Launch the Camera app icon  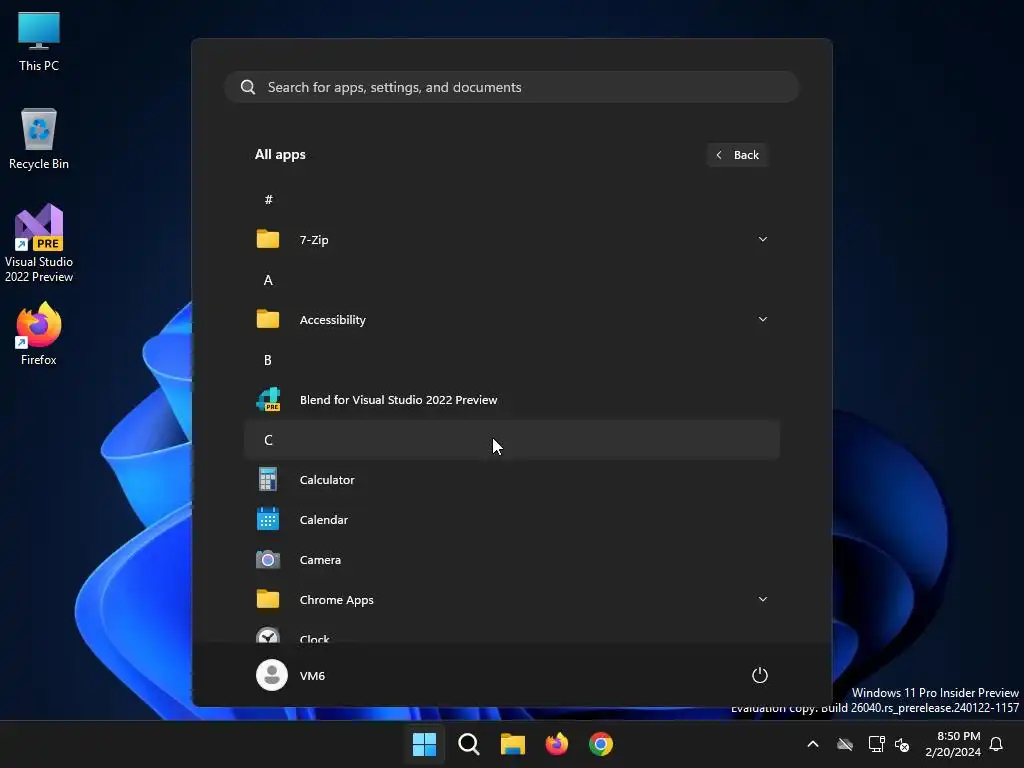(268, 560)
